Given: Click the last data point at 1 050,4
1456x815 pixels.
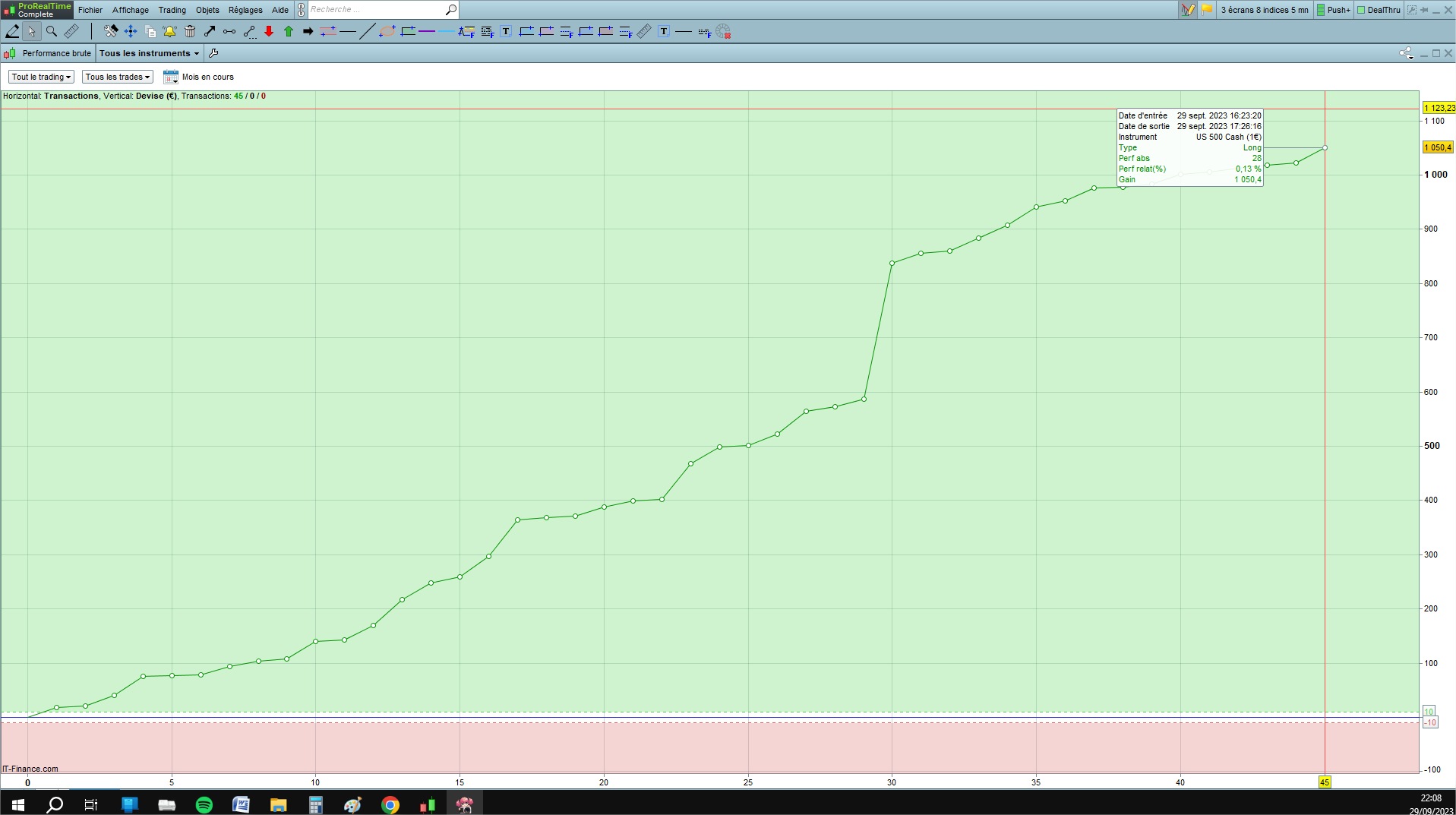Looking at the screenshot, I should [1325, 147].
